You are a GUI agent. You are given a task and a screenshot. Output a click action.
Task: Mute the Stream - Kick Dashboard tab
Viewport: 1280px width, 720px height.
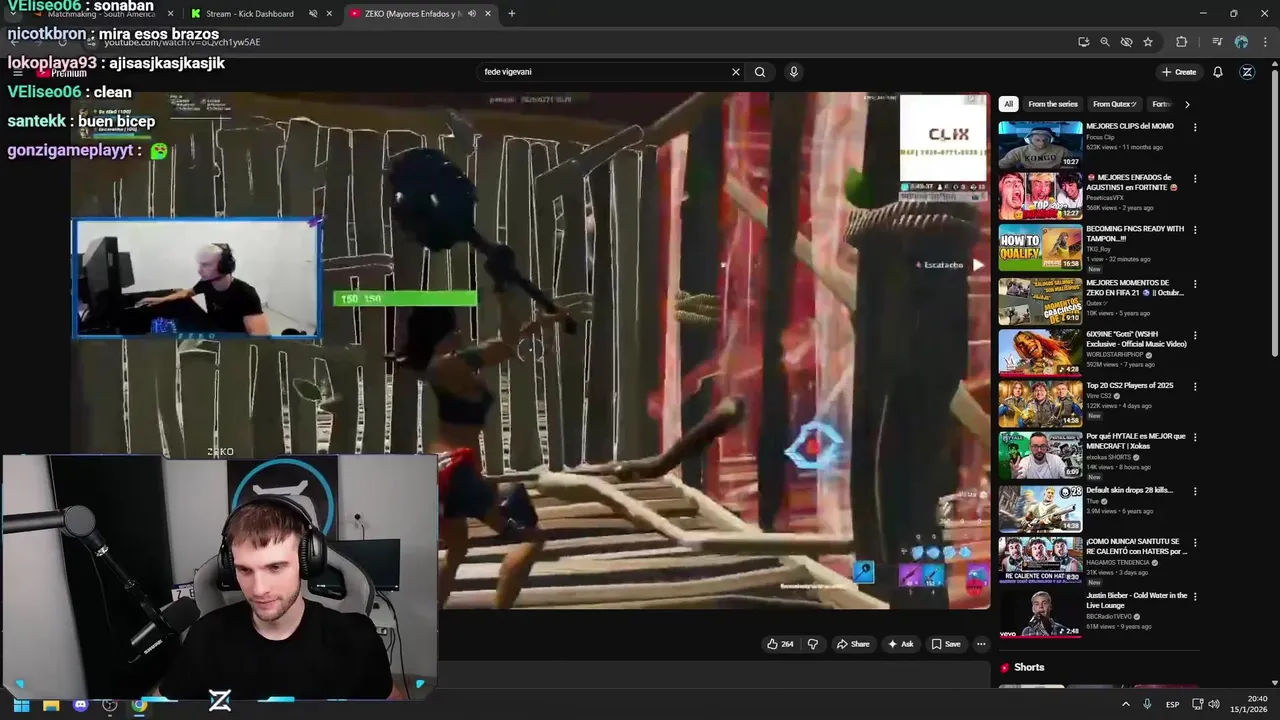[313, 14]
